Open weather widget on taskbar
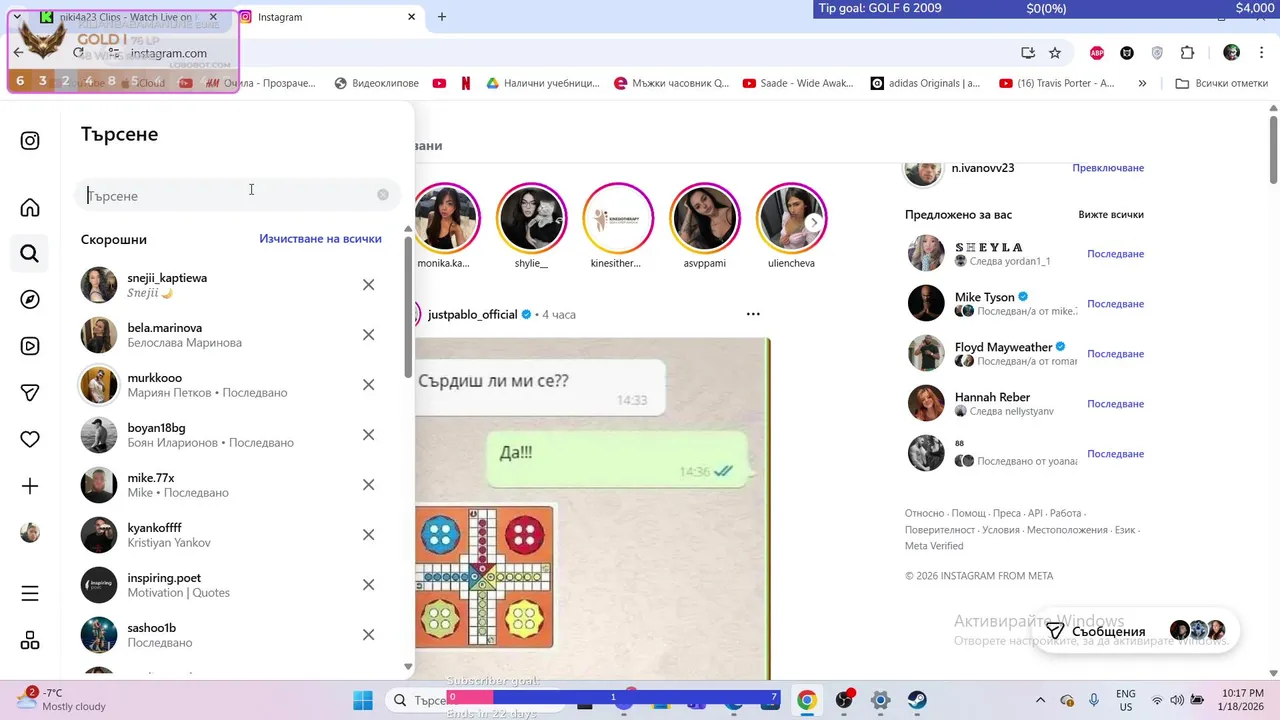 [x=62, y=700]
